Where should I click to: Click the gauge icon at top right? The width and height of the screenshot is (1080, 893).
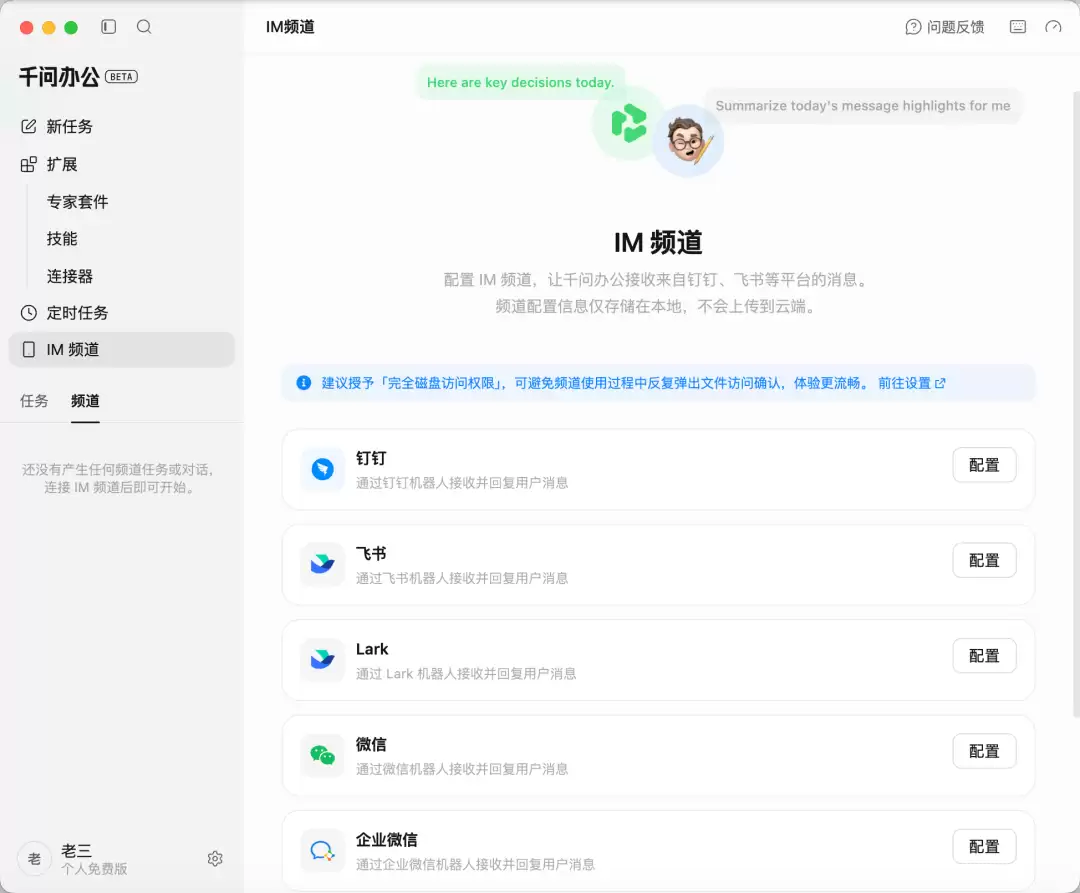pos(1053,27)
